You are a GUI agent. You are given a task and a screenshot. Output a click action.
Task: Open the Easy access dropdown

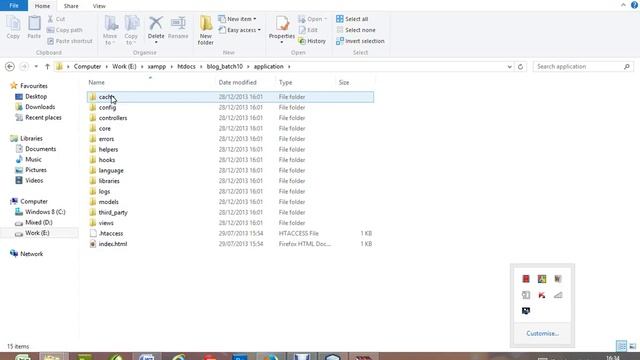[240, 30]
